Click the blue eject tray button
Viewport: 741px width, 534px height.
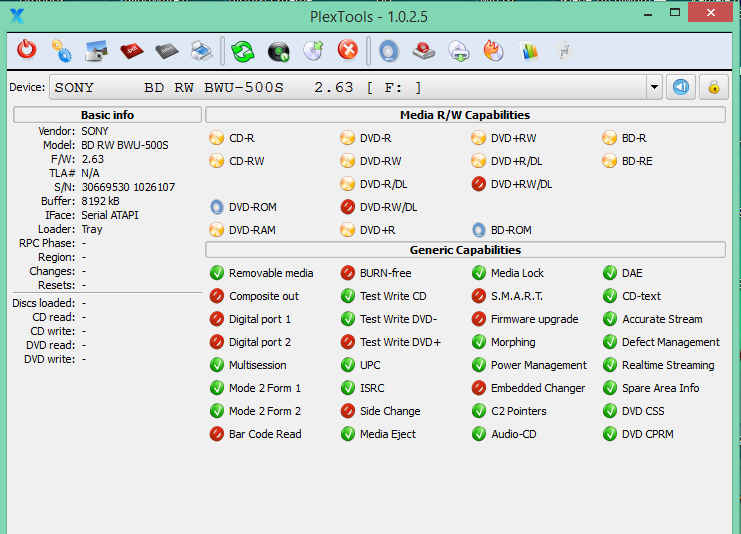tap(681, 87)
